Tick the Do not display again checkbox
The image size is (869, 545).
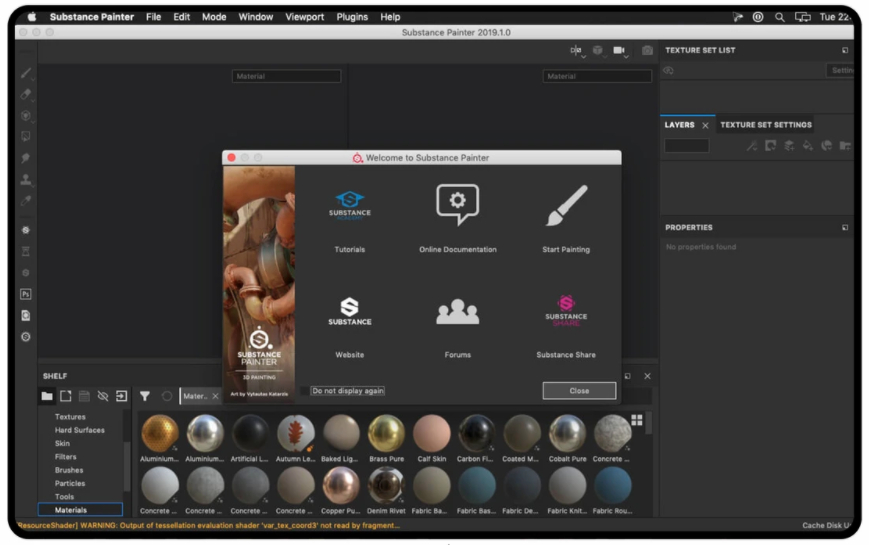(x=304, y=391)
